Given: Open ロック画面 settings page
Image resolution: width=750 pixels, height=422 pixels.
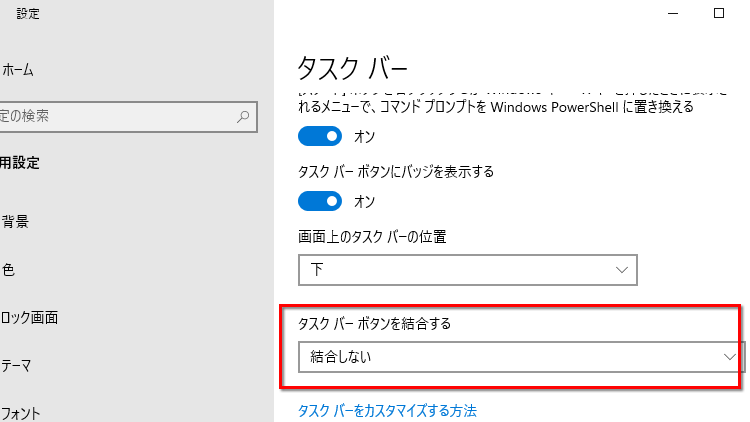Looking at the screenshot, I should [29, 318].
